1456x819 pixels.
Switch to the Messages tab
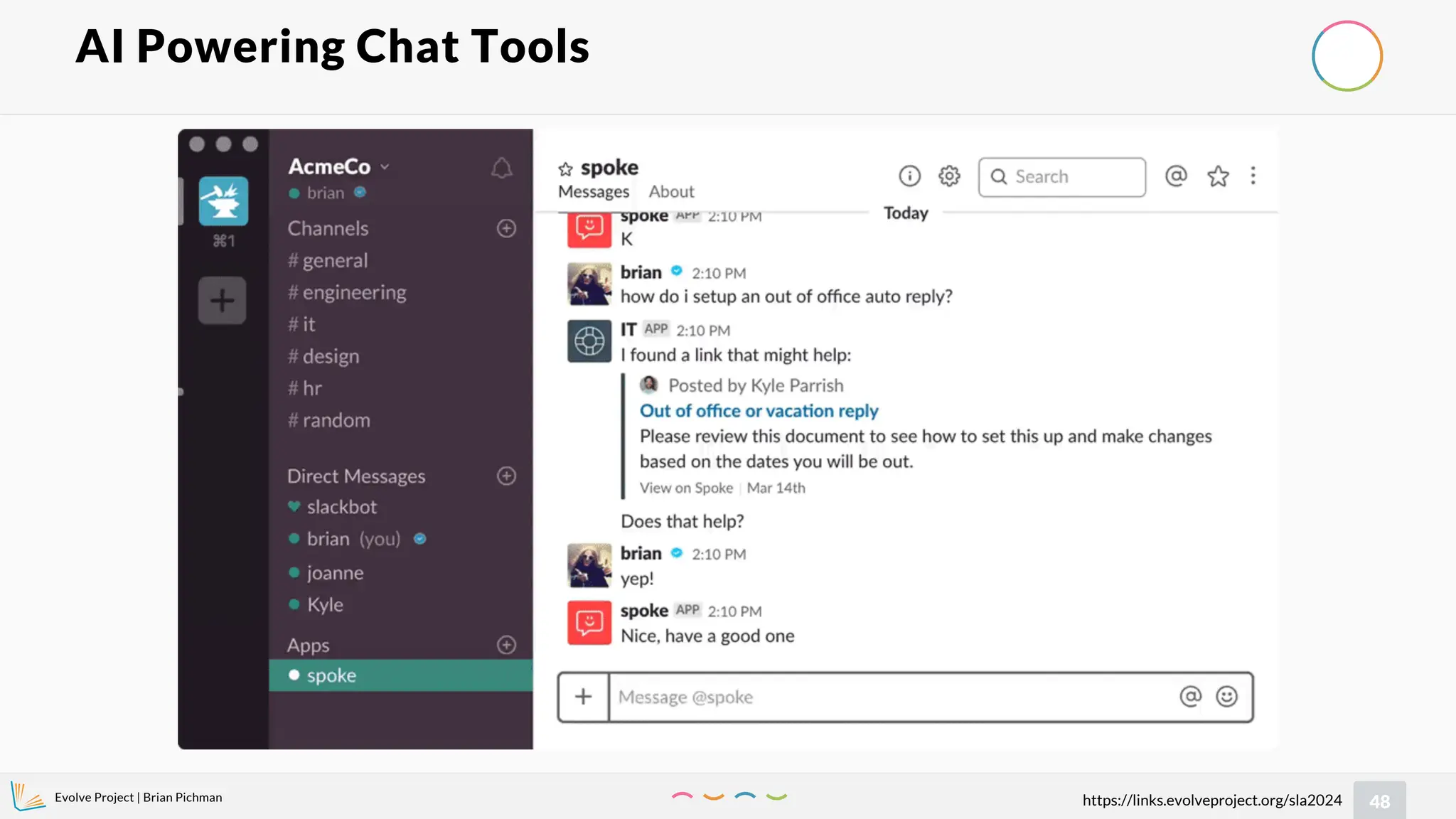pyautogui.click(x=594, y=191)
